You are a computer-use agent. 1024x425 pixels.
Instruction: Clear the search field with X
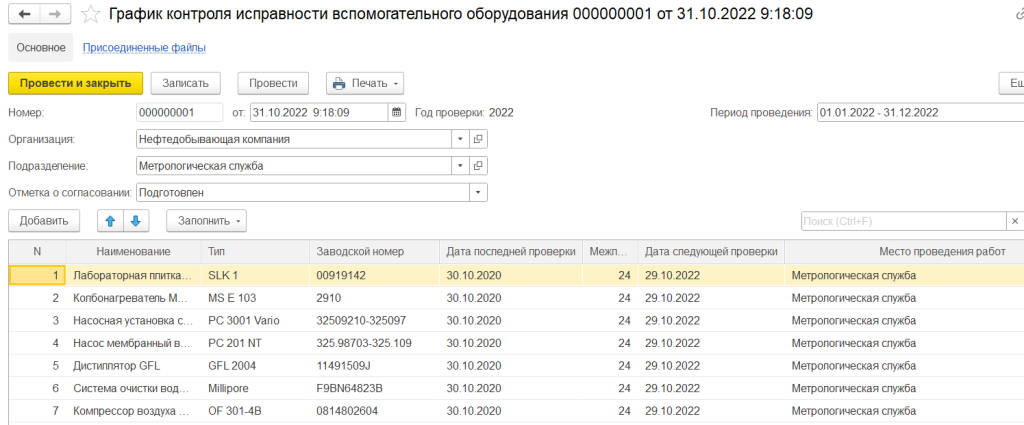click(1014, 221)
